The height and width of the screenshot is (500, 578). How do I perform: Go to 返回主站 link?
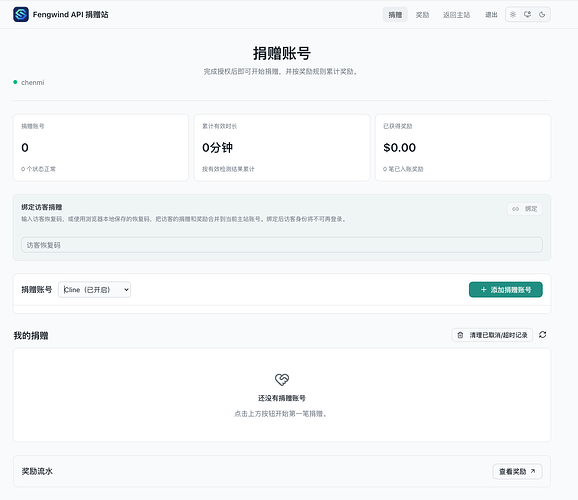pos(456,15)
